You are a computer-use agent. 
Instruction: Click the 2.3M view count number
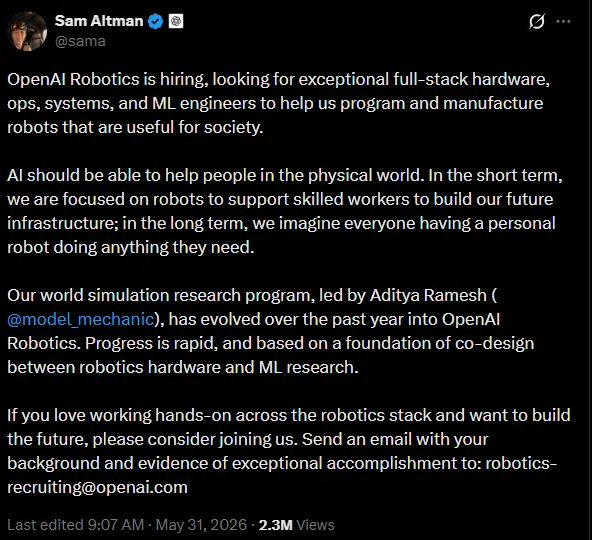(276, 525)
